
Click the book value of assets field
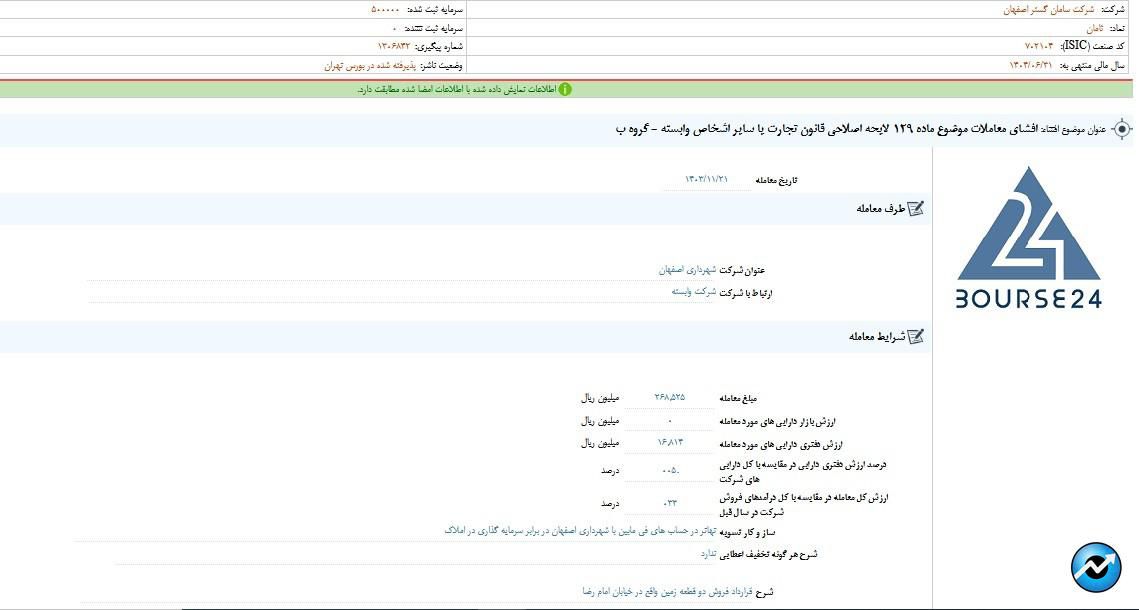tap(669, 443)
